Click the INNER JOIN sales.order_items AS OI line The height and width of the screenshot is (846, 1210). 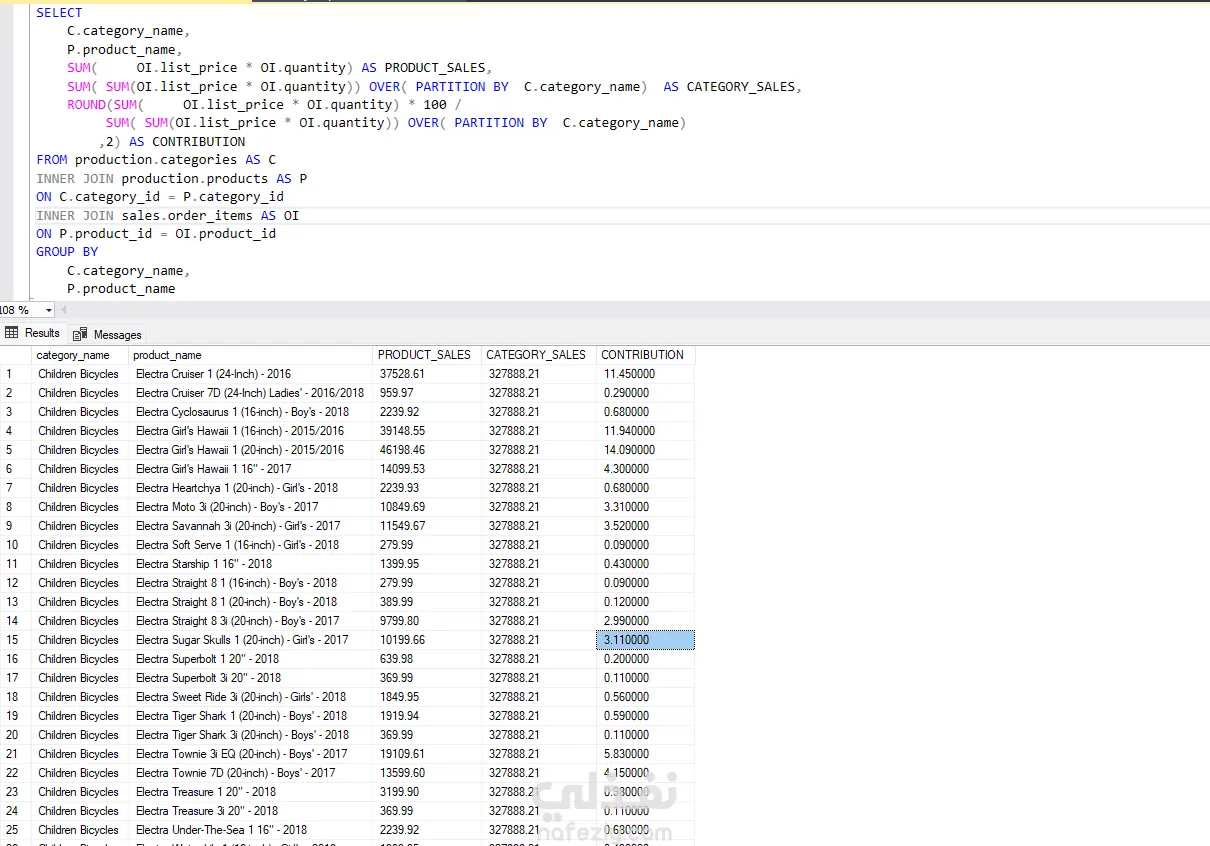[x=168, y=215]
